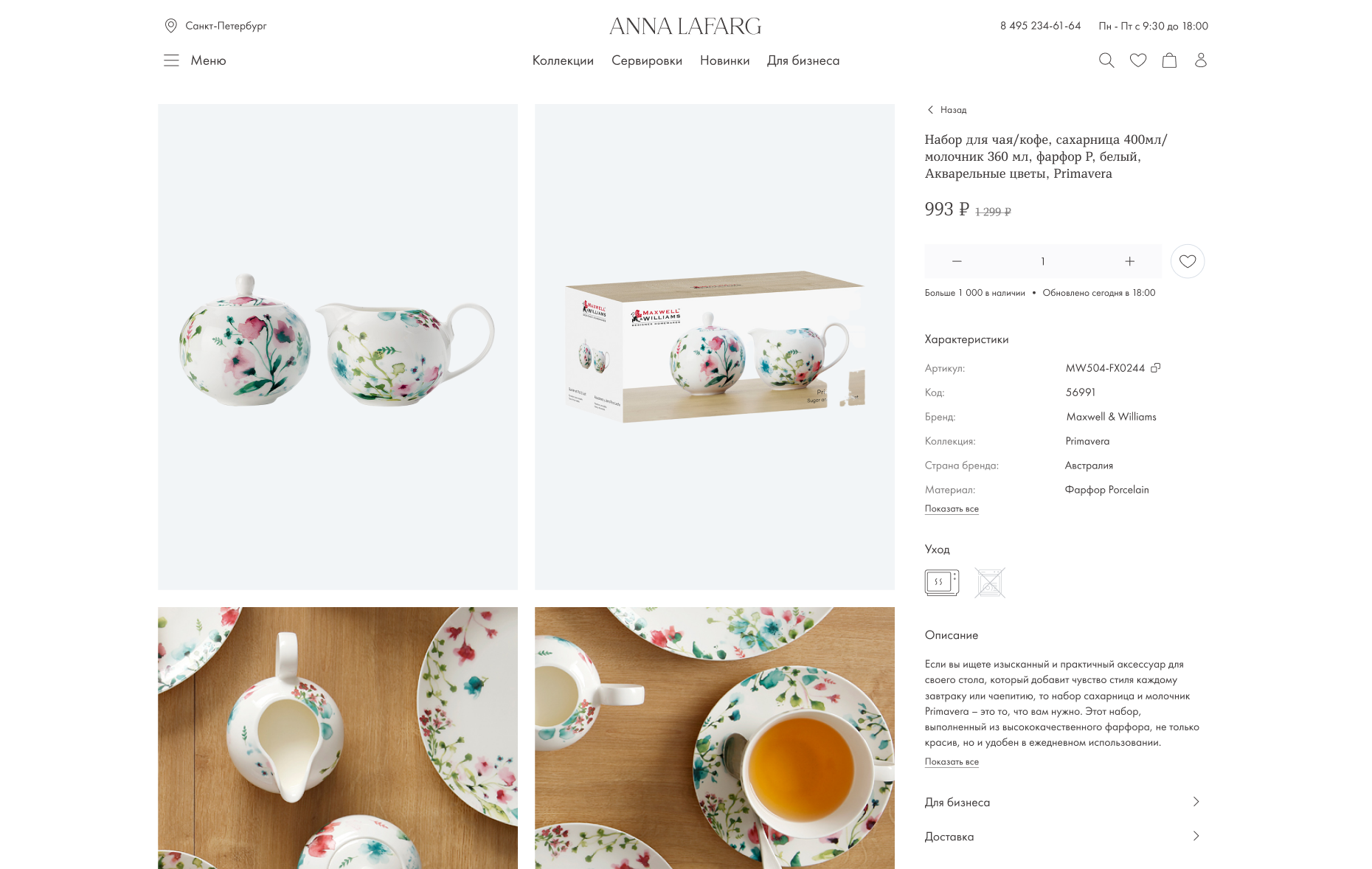Open the search magnifier icon
This screenshot has width=1372, height=869.
pos(1106,60)
